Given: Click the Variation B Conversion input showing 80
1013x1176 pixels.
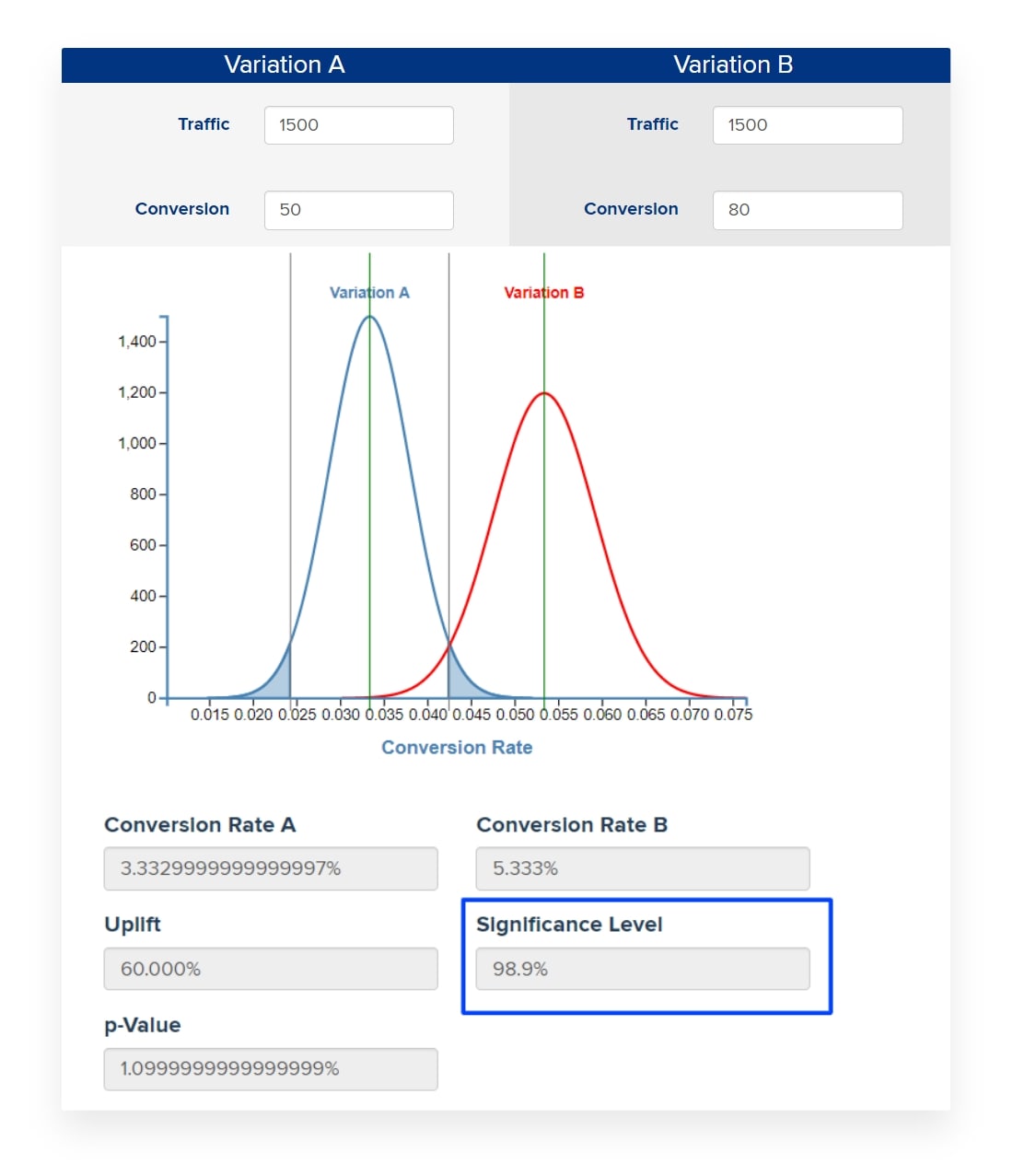Looking at the screenshot, I should (x=807, y=210).
